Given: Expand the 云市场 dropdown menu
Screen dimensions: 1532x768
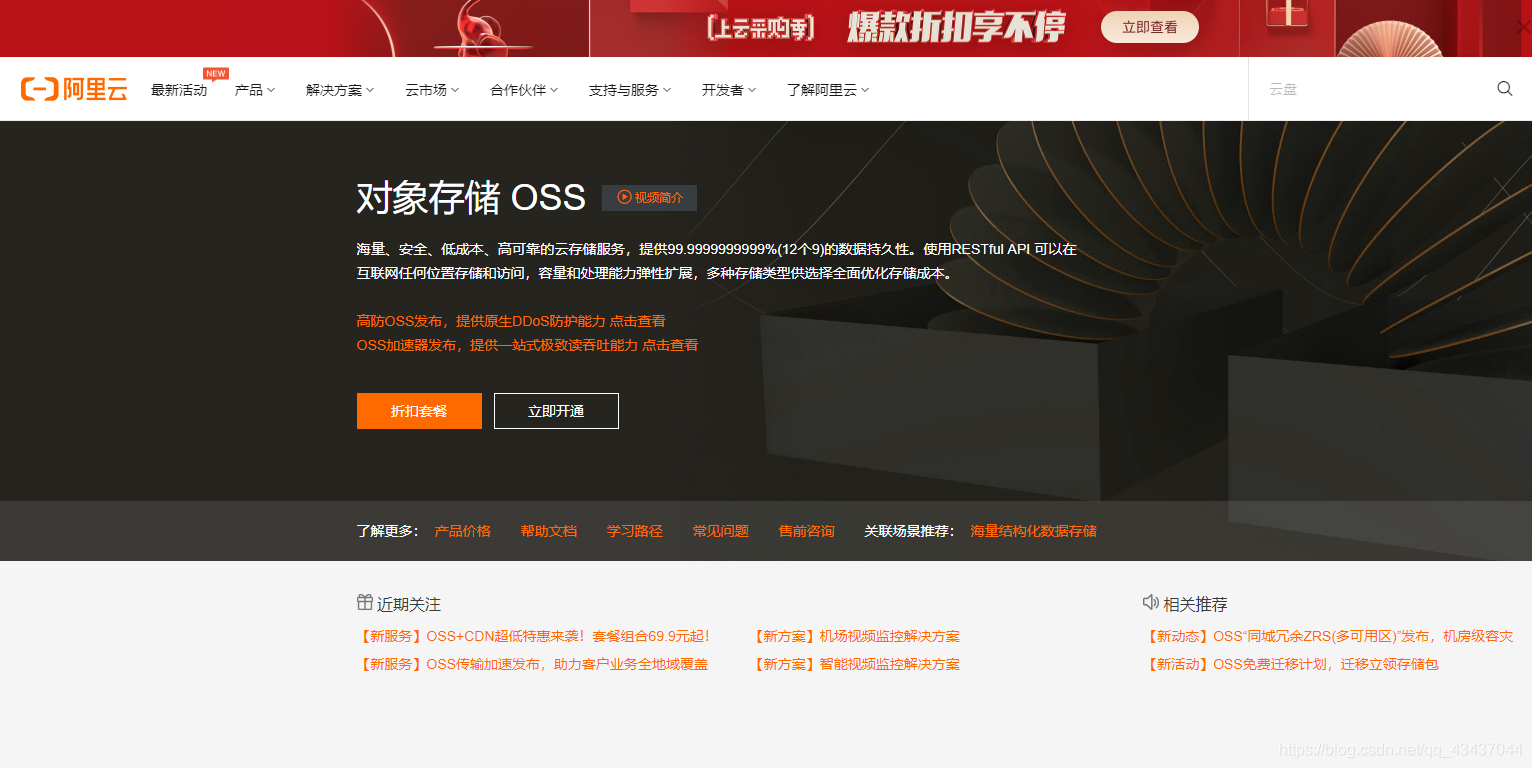Looking at the screenshot, I should pyautogui.click(x=432, y=90).
